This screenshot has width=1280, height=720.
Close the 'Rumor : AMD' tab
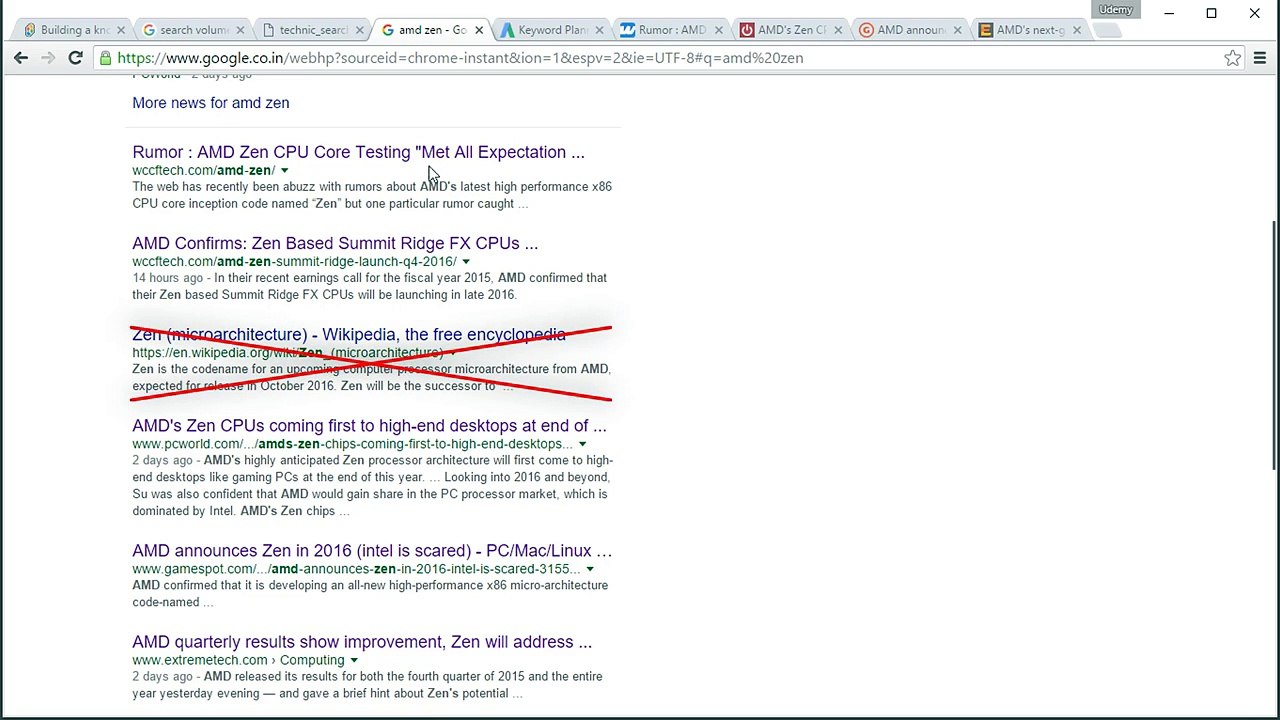coord(718,30)
